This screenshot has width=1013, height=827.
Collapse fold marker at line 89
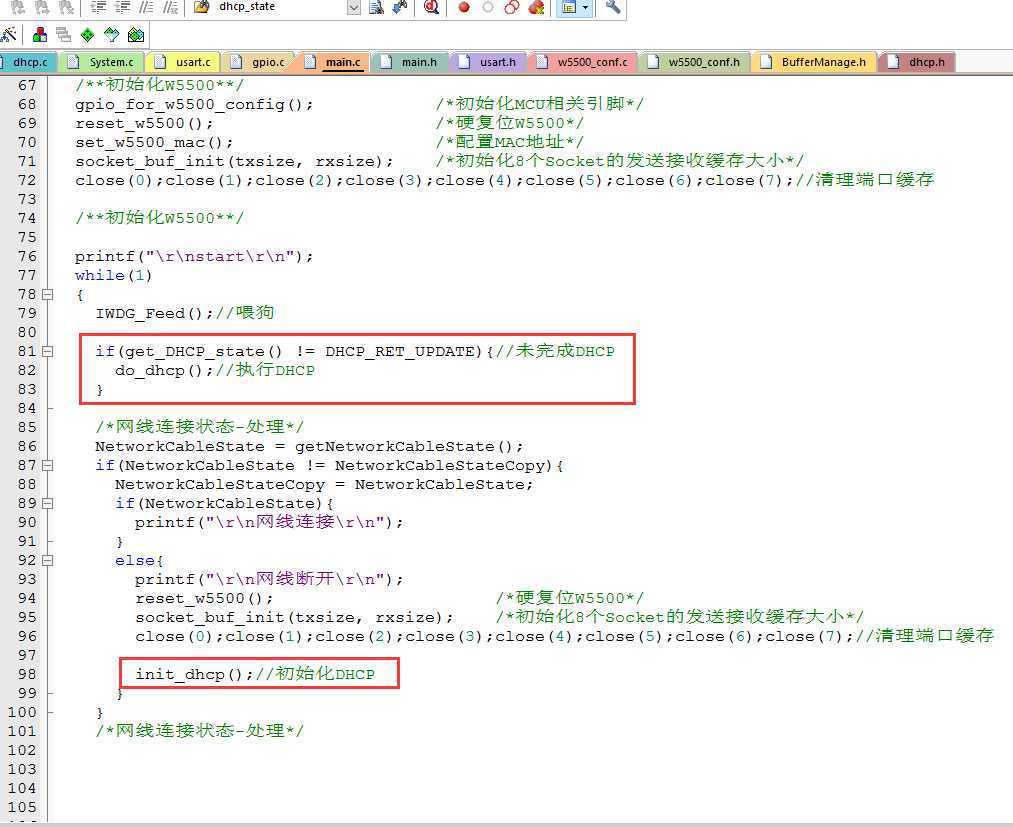[x=47, y=503]
